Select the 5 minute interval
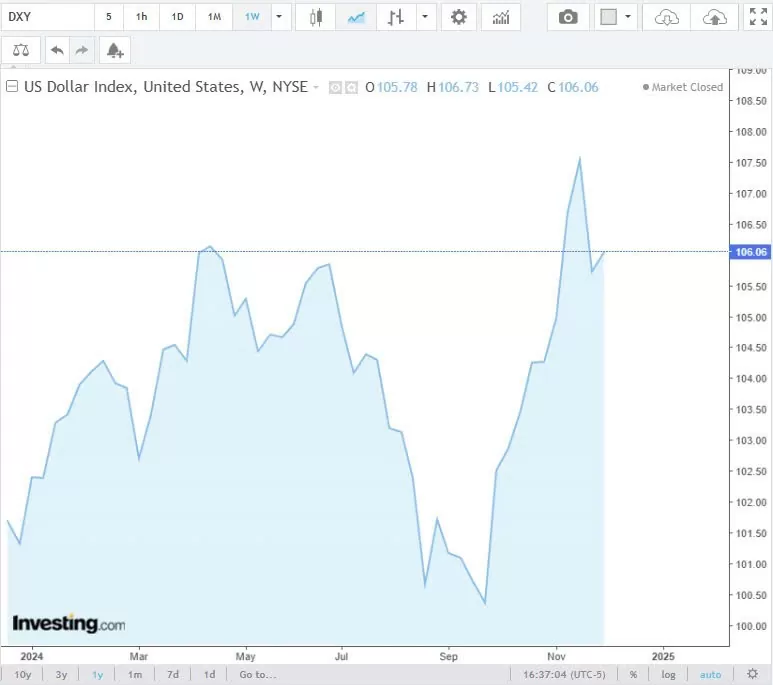 click(x=108, y=17)
